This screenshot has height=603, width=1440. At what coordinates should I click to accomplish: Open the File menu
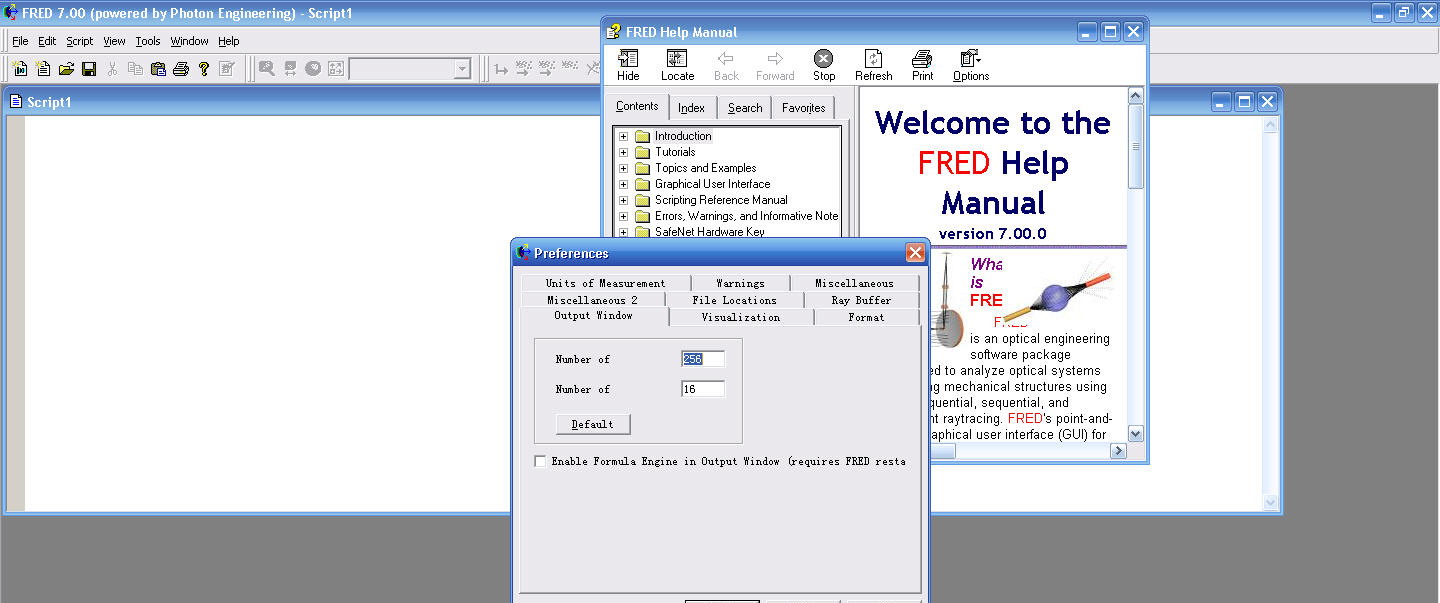point(20,41)
